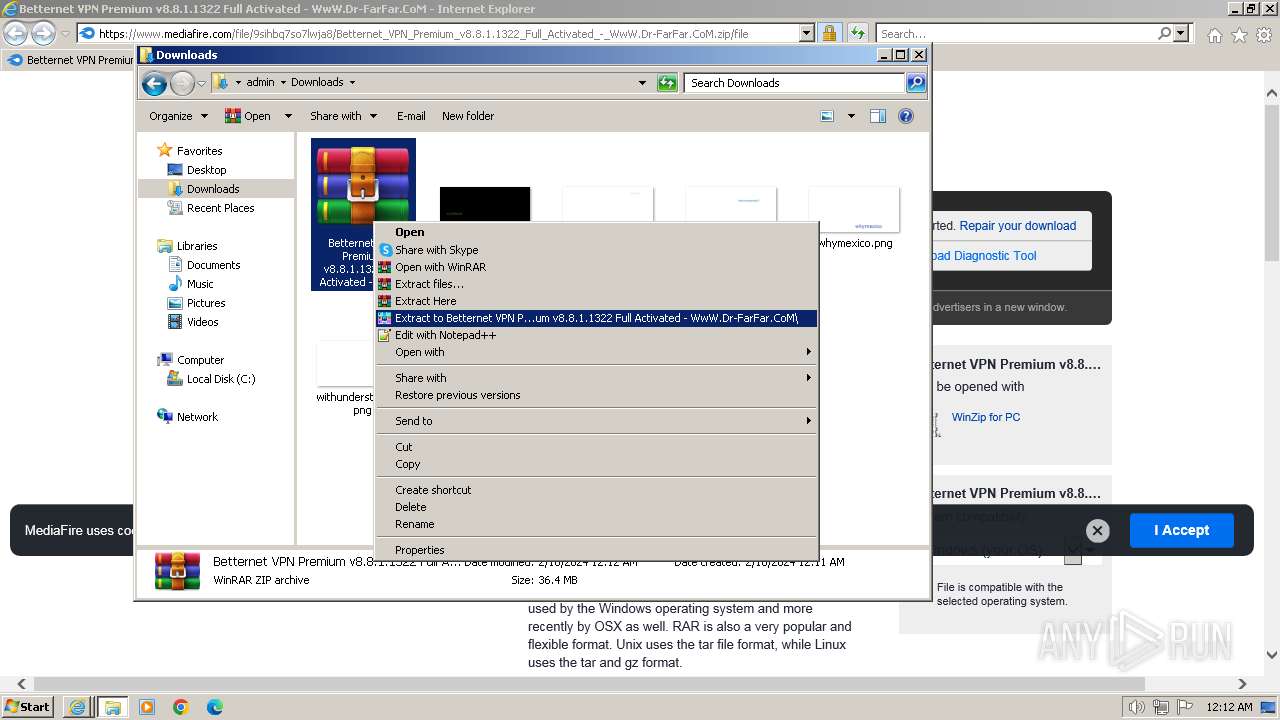The width and height of the screenshot is (1280, 720).
Task: Select the Betternet VPN WinRAR archive icon
Action: click(x=363, y=186)
